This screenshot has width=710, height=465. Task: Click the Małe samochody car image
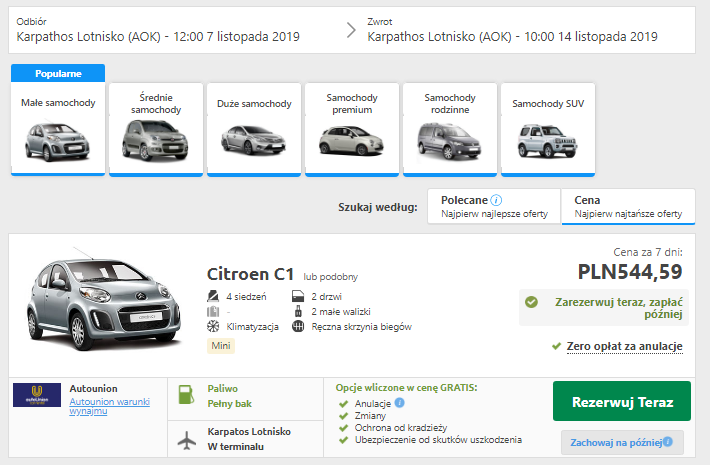(x=57, y=141)
